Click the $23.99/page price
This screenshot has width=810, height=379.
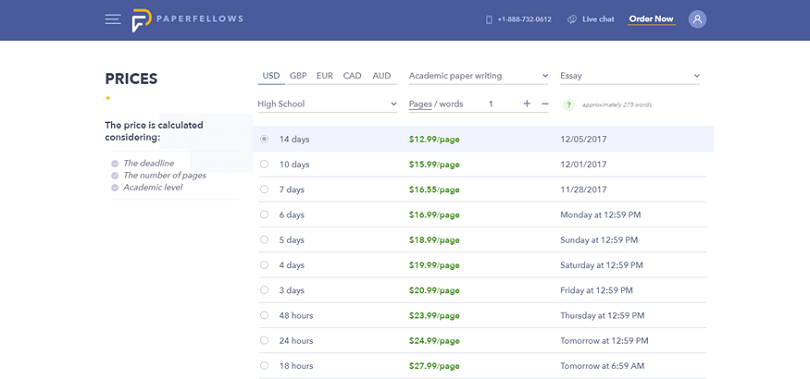click(x=434, y=315)
